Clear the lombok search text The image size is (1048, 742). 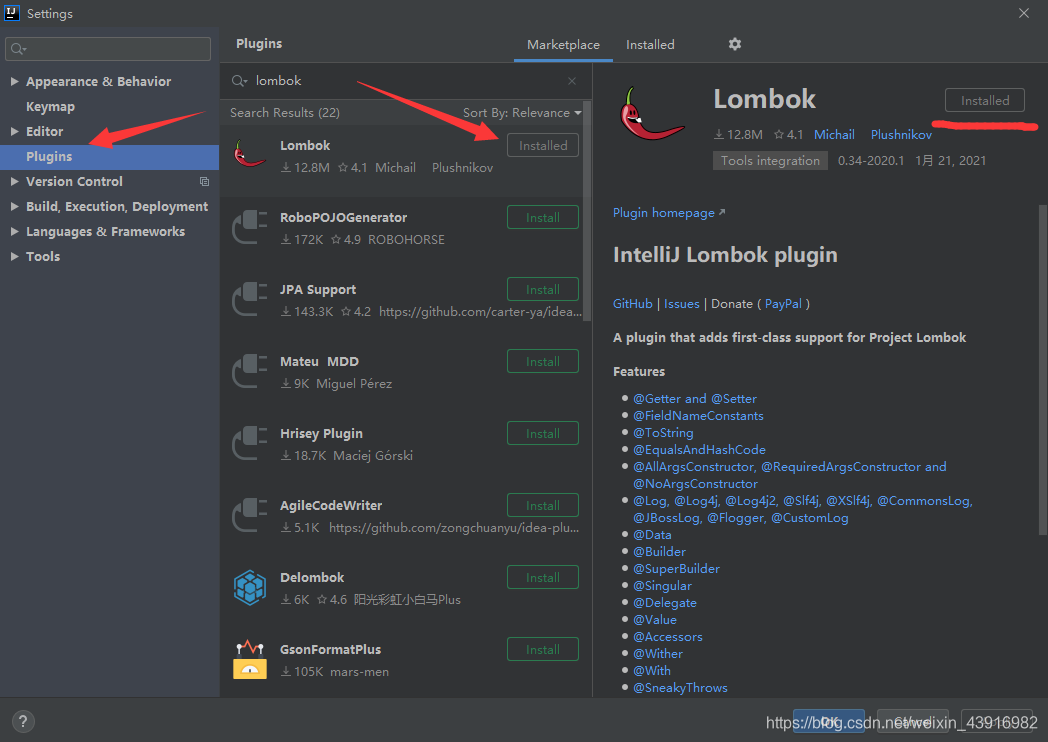(x=571, y=81)
